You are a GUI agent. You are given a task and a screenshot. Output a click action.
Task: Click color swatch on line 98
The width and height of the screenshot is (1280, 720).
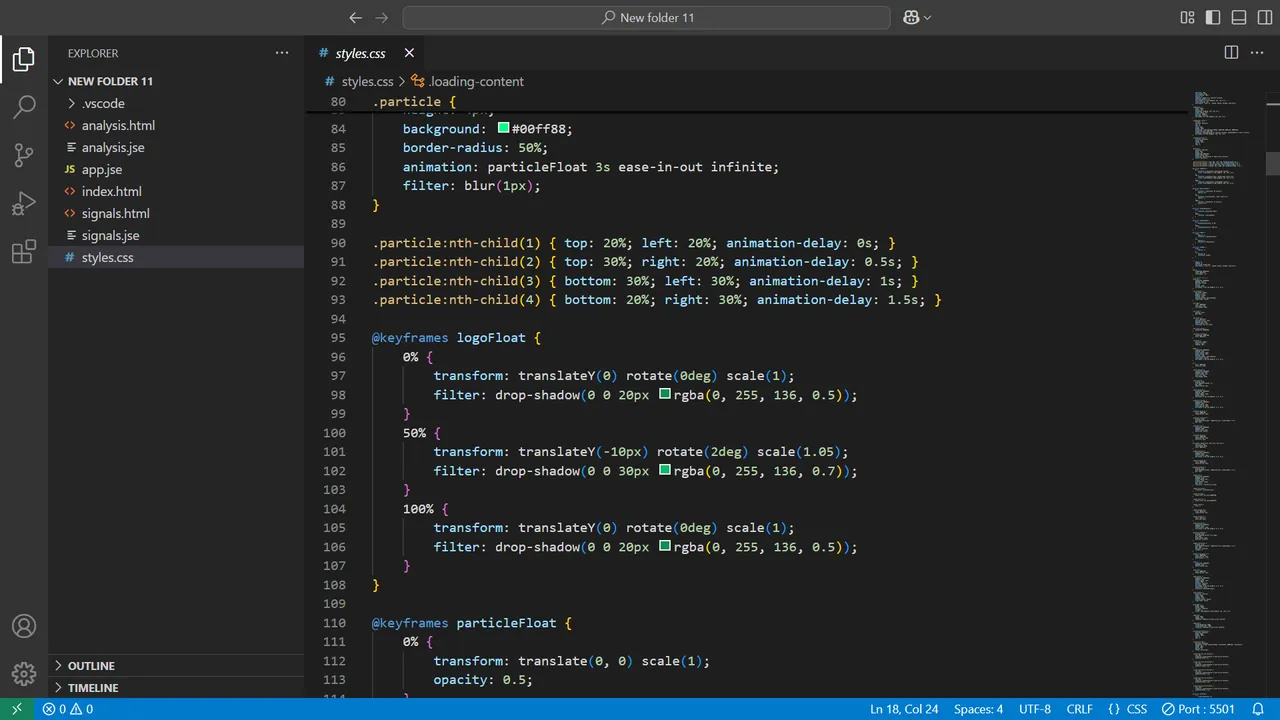tap(665, 394)
